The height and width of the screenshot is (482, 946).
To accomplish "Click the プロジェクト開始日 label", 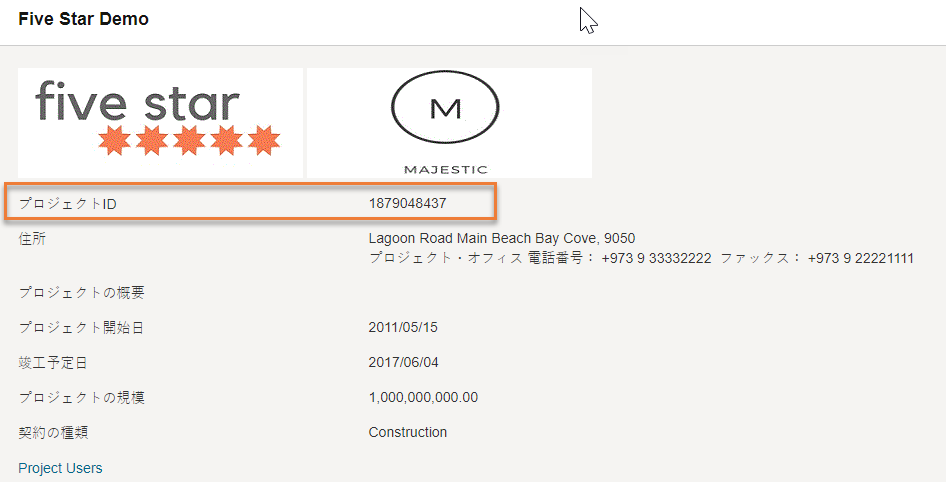I will (x=81, y=328).
